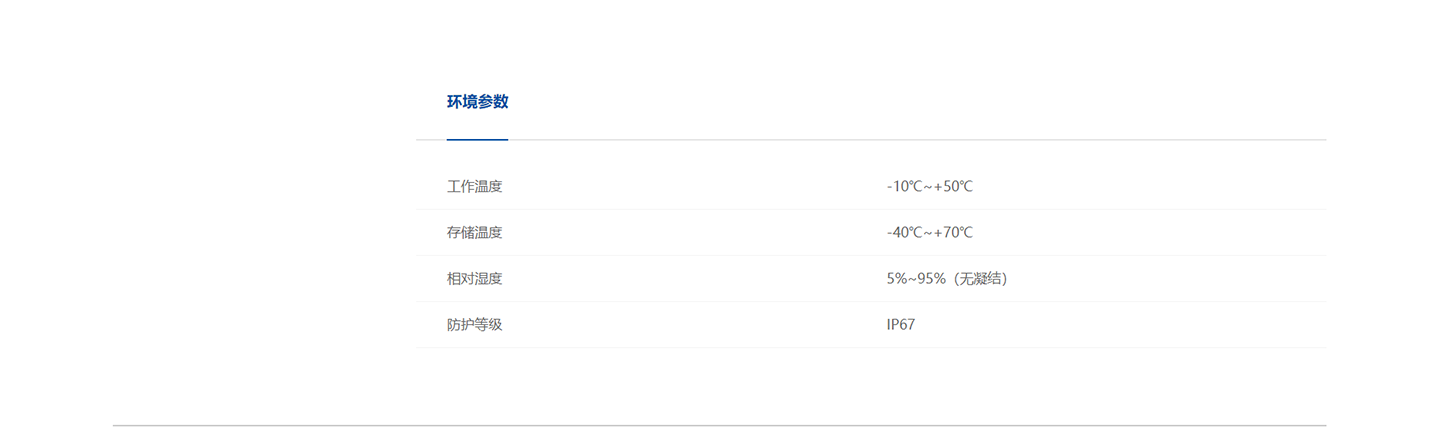Click the 防护等级 parameter label
1447x441 pixels.
click(x=474, y=324)
